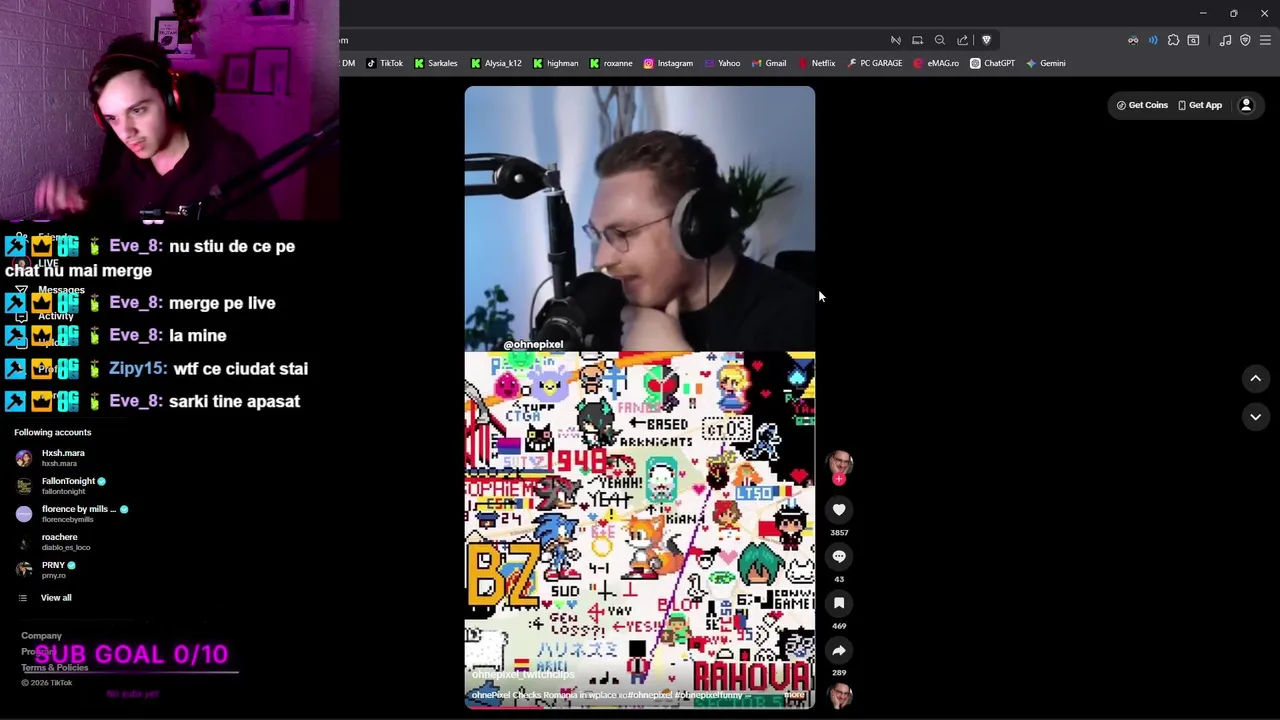The image size is (1280, 720).
Task: Click the share page icon in address bar
Action: [962, 40]
